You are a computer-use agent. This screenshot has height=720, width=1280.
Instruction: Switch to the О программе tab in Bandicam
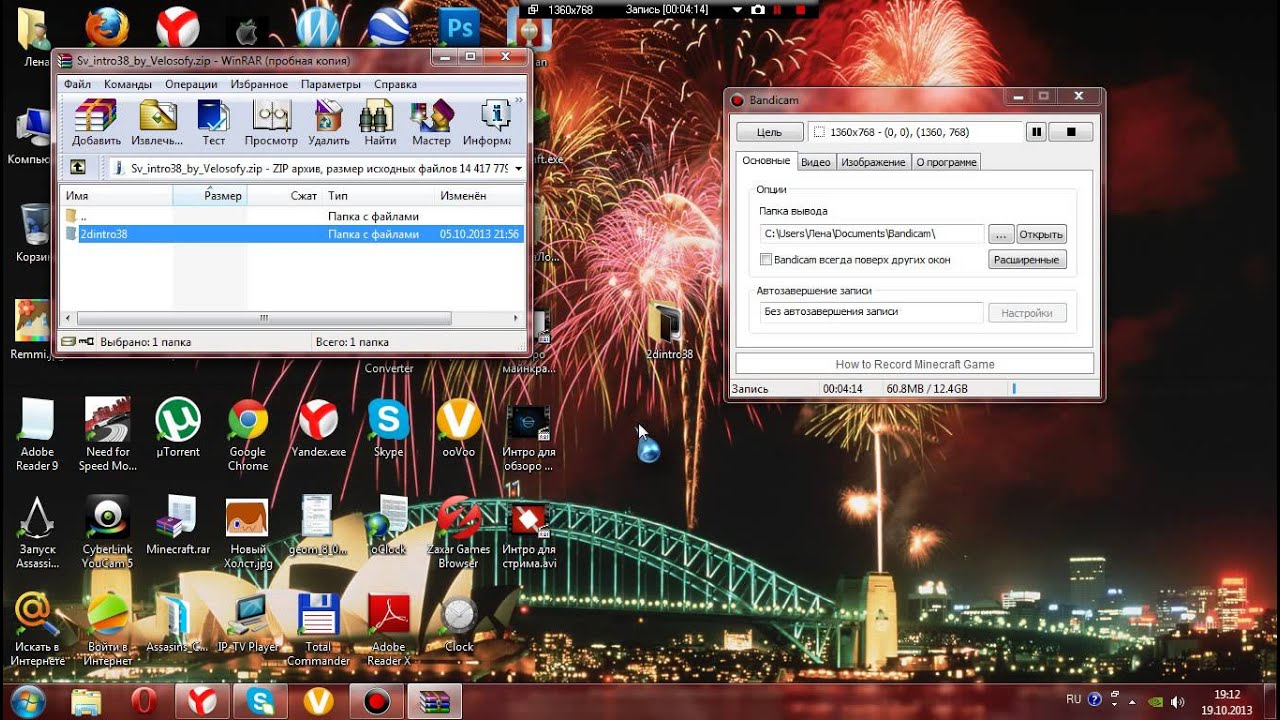point(946,162)
